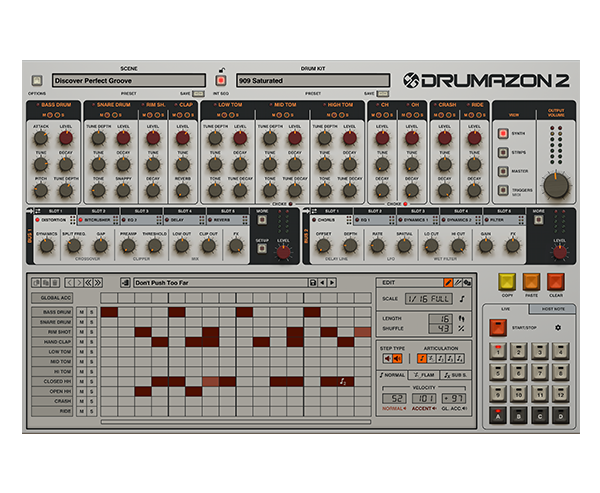Select the first articulation note icon

(422, 359)
